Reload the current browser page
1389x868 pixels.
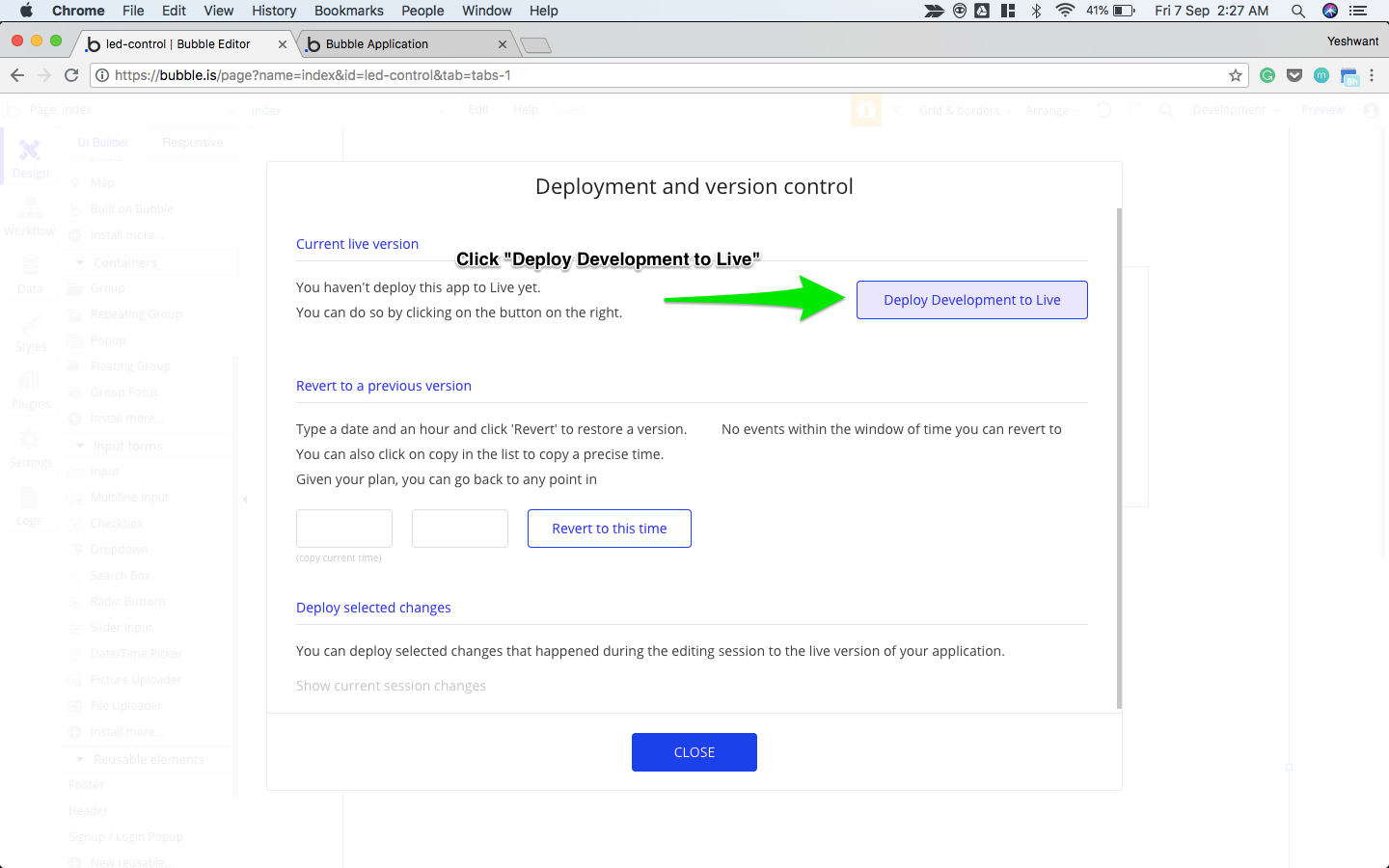click(x=71, y=75)
